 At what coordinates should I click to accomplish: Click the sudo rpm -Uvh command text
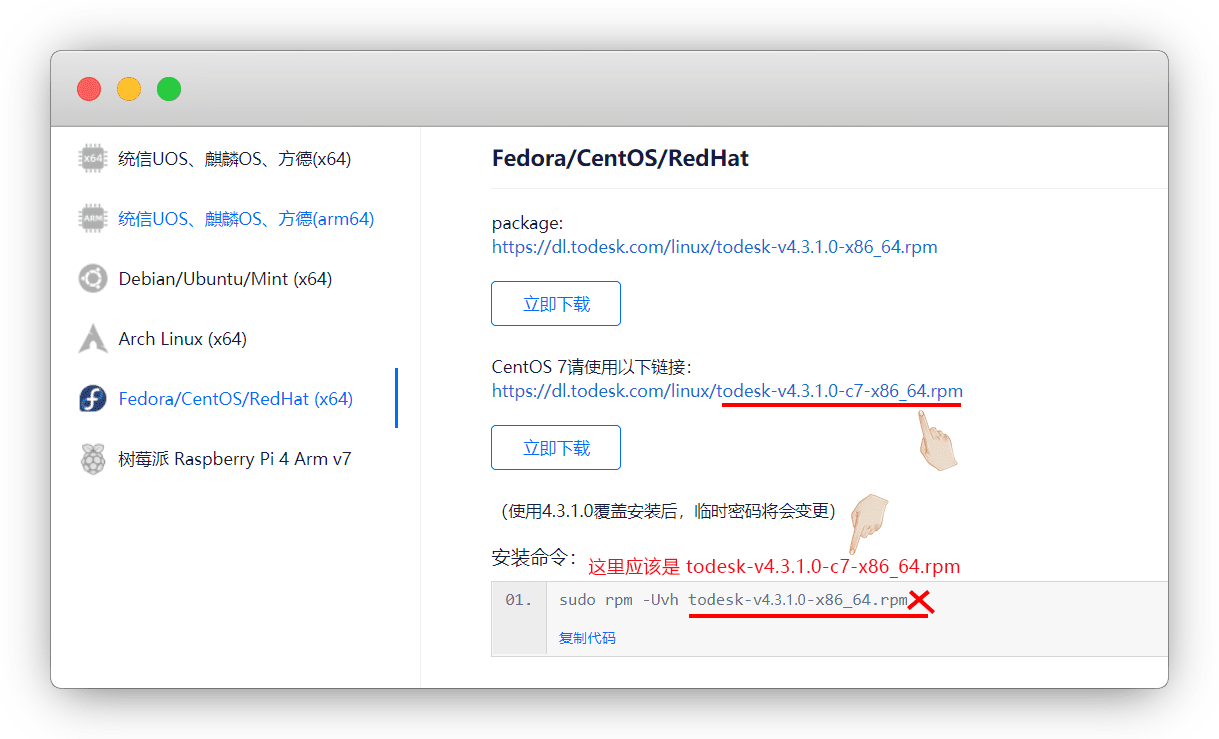pos(733,600)
